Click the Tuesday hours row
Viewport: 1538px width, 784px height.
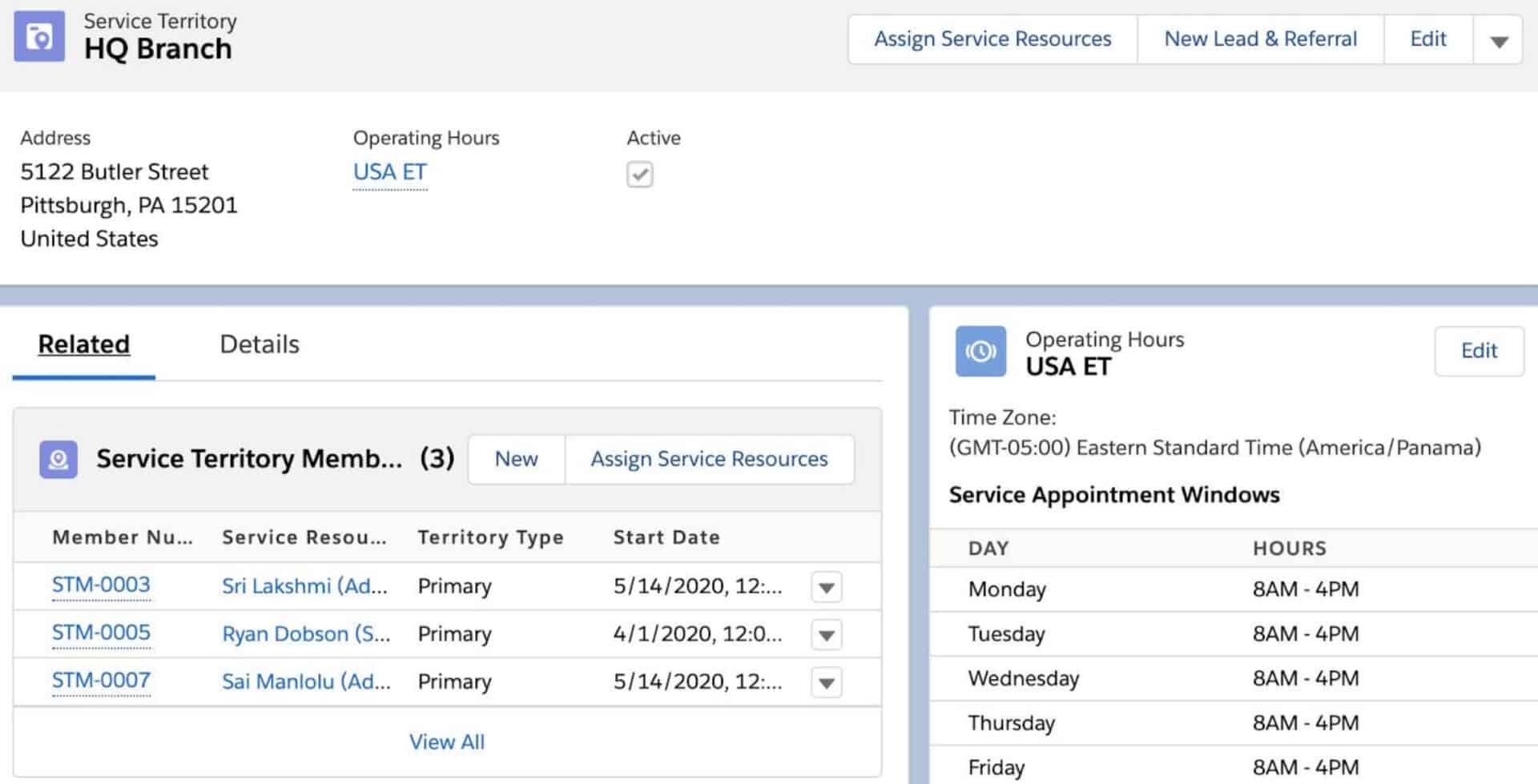tap(1234, 634)
